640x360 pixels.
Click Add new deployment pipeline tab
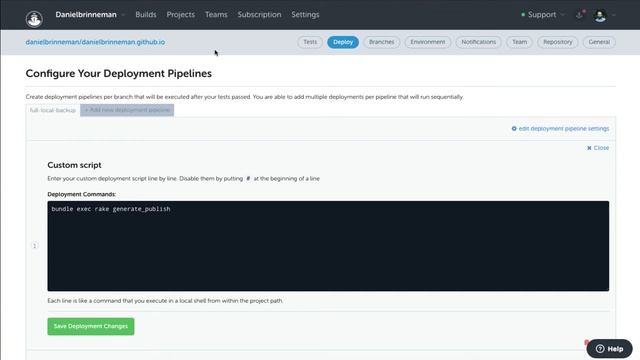pyautogui.click(x=127, y=110)
